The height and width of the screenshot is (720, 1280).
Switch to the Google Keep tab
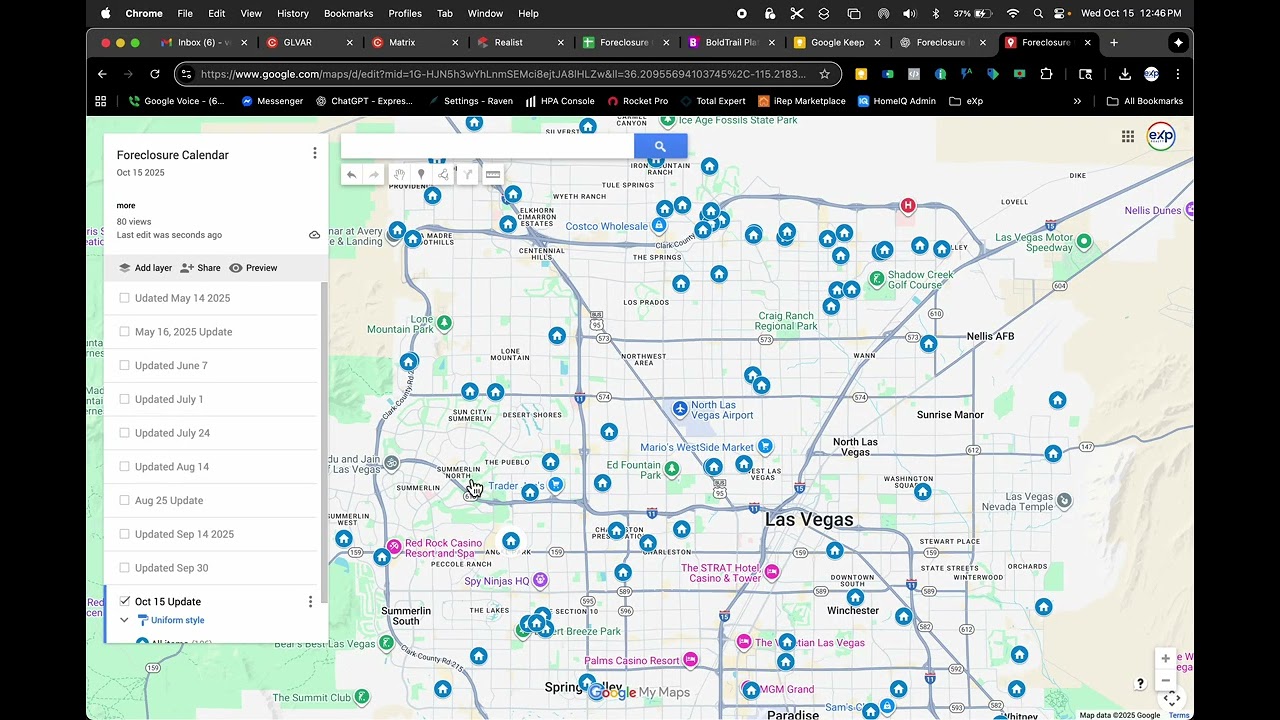[x=837, y=43]
